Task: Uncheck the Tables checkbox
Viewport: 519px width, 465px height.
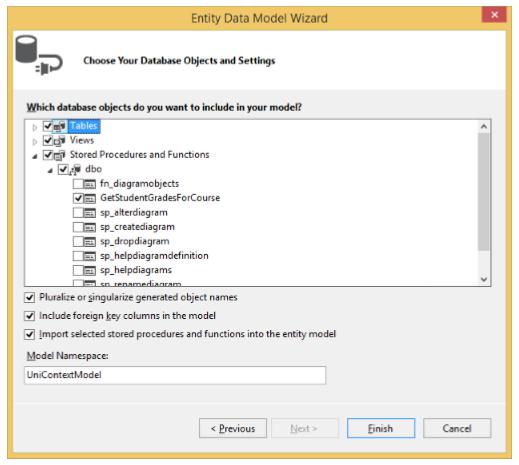Action: pos(48,126)
